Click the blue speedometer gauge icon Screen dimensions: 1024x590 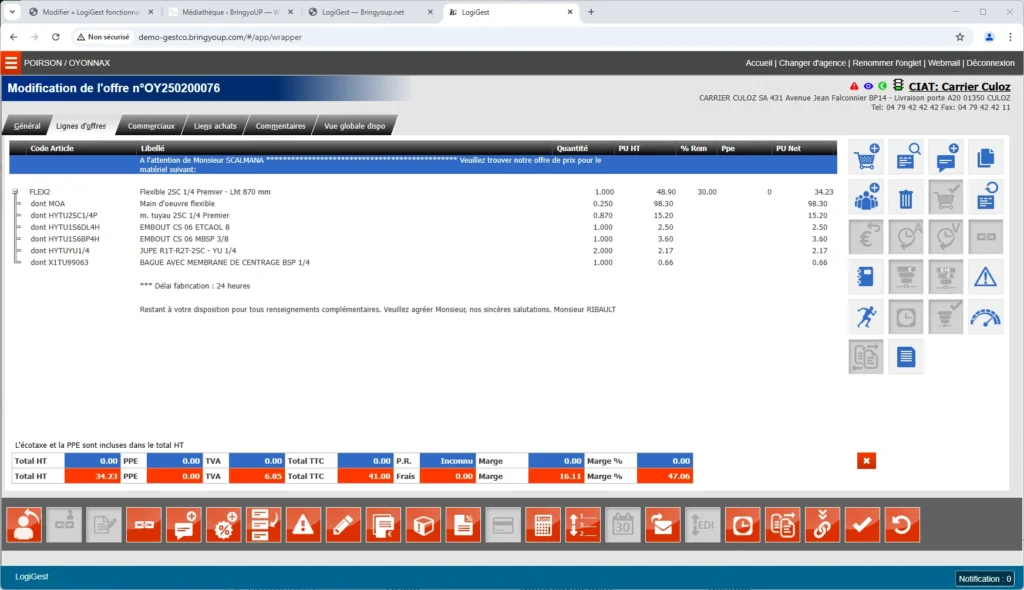click(x=985, y=316)
